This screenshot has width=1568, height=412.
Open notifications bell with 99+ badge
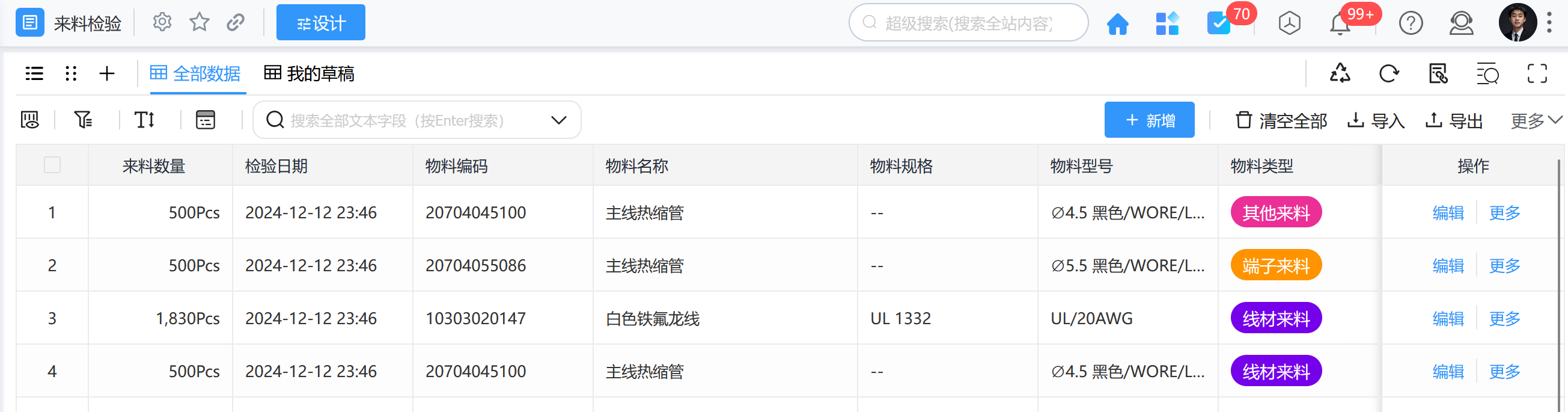pos(1340,24)
